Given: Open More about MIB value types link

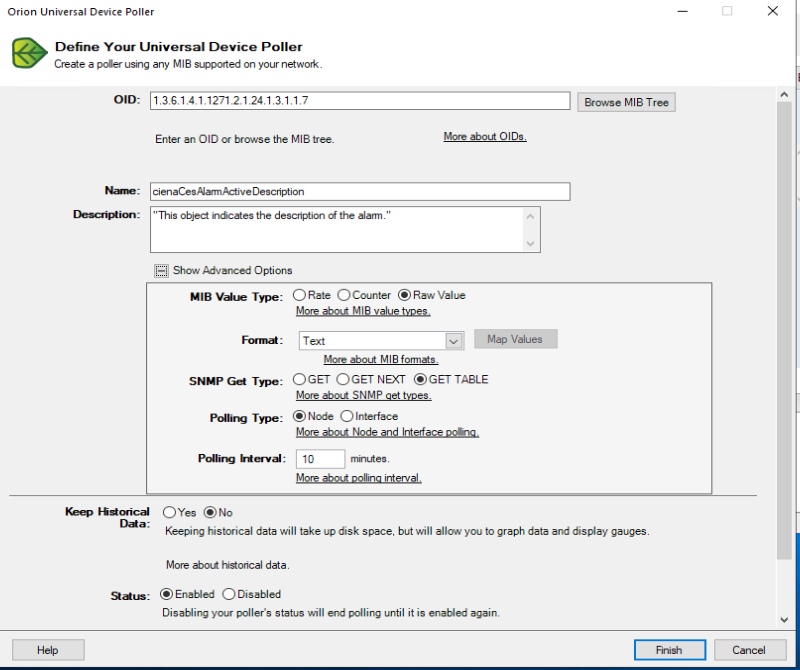Looking at the screenshot, I should coord(363,311).
